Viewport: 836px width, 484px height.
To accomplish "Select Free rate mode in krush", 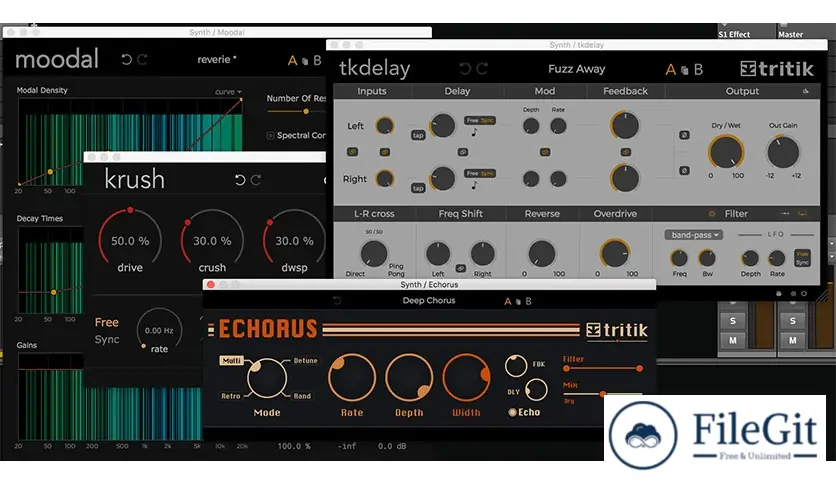I will coord(107,322).
